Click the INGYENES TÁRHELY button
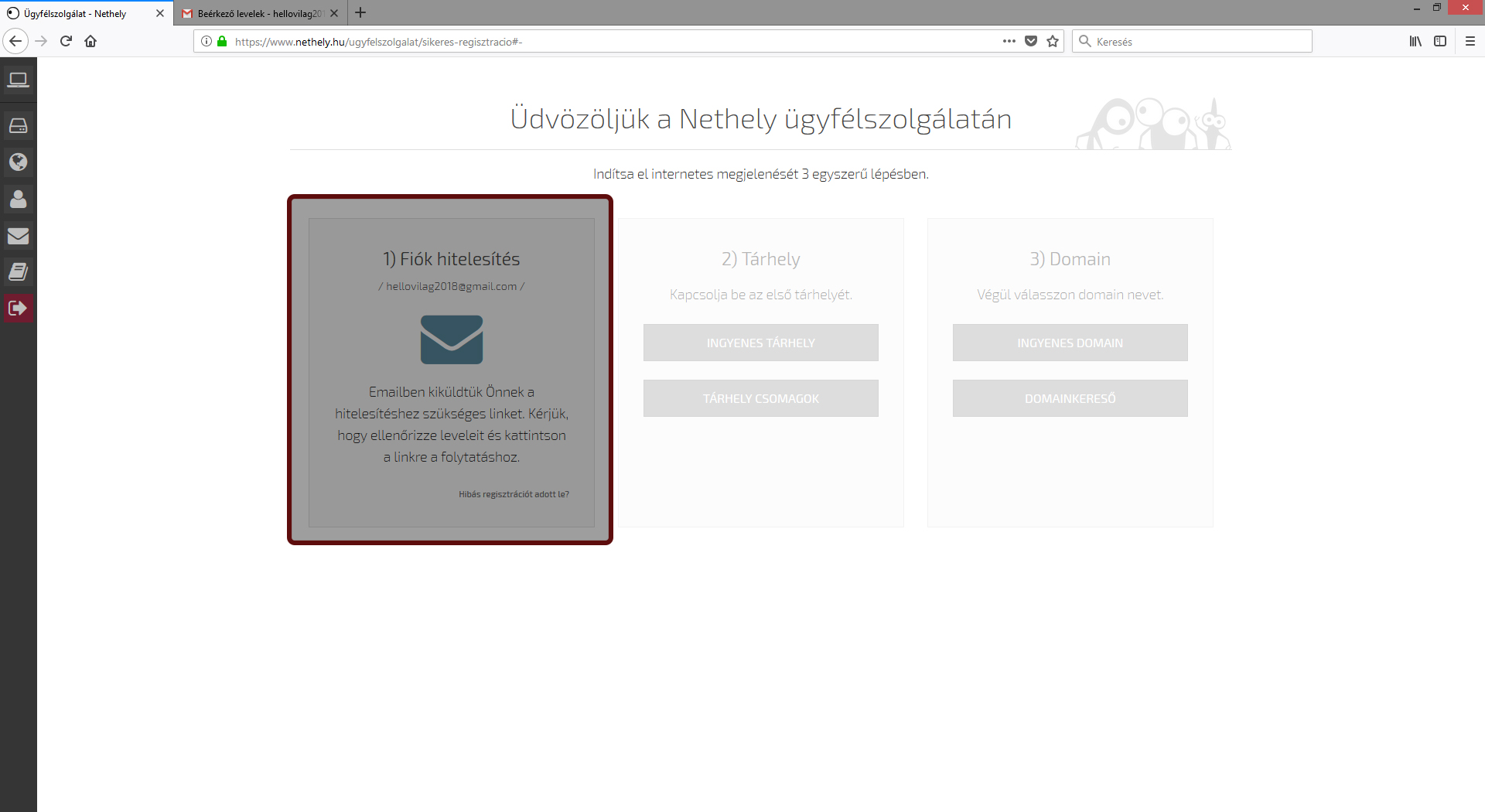Image resolution: width=1485 pixels, height=812 pixels. 760,343
